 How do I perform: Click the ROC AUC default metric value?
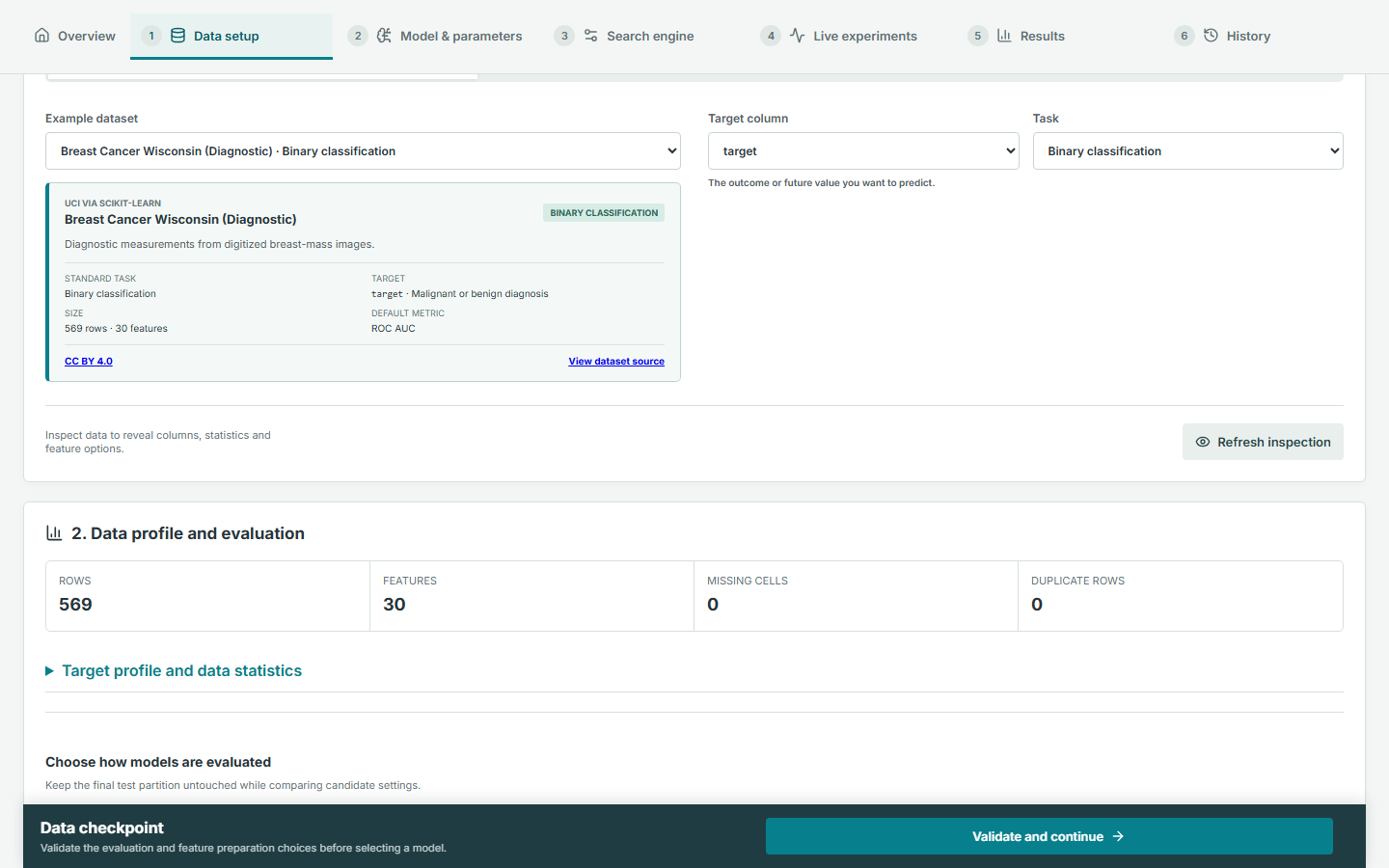point(394,329)
